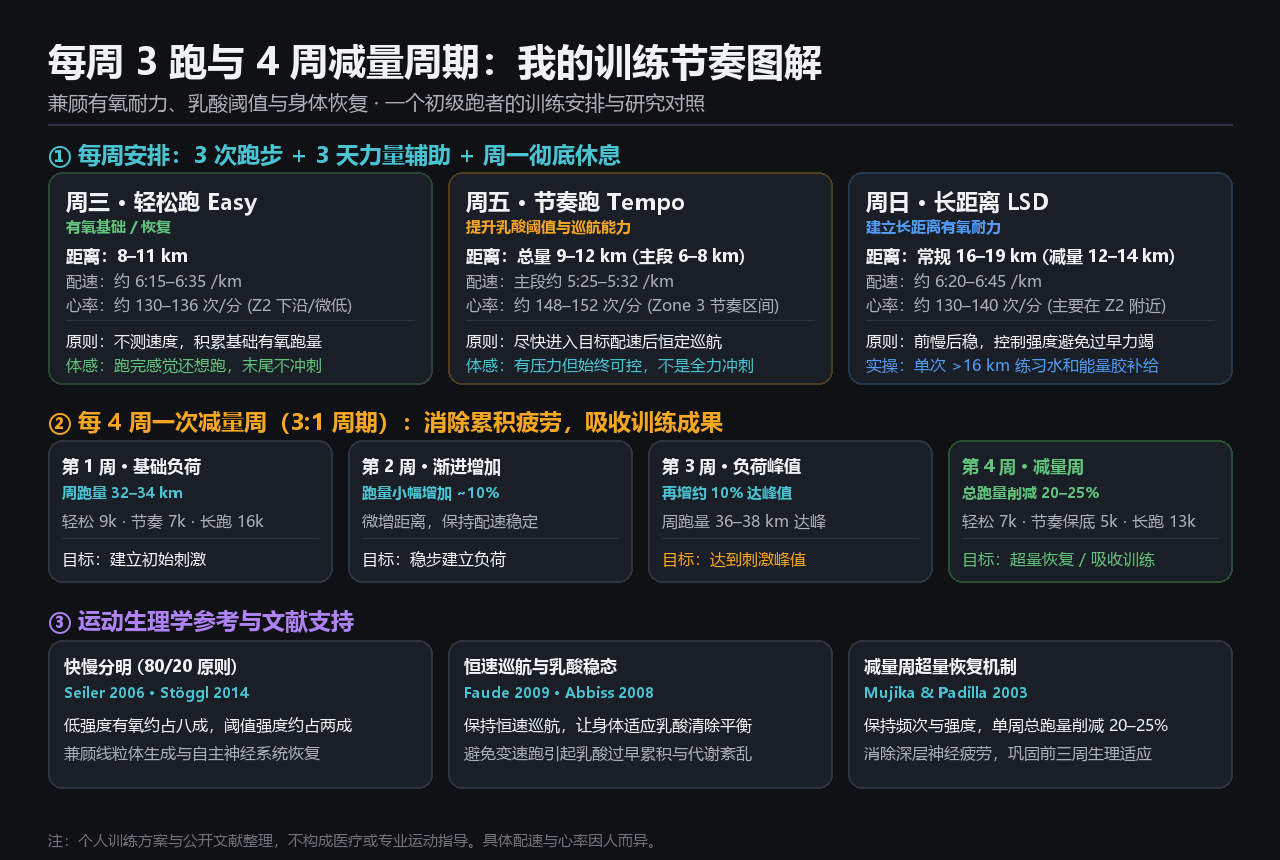Click "轻松 9k · 节奏 7k · 长跑 16k"
Screen dimensions: 1280x860
click(163, 521)
